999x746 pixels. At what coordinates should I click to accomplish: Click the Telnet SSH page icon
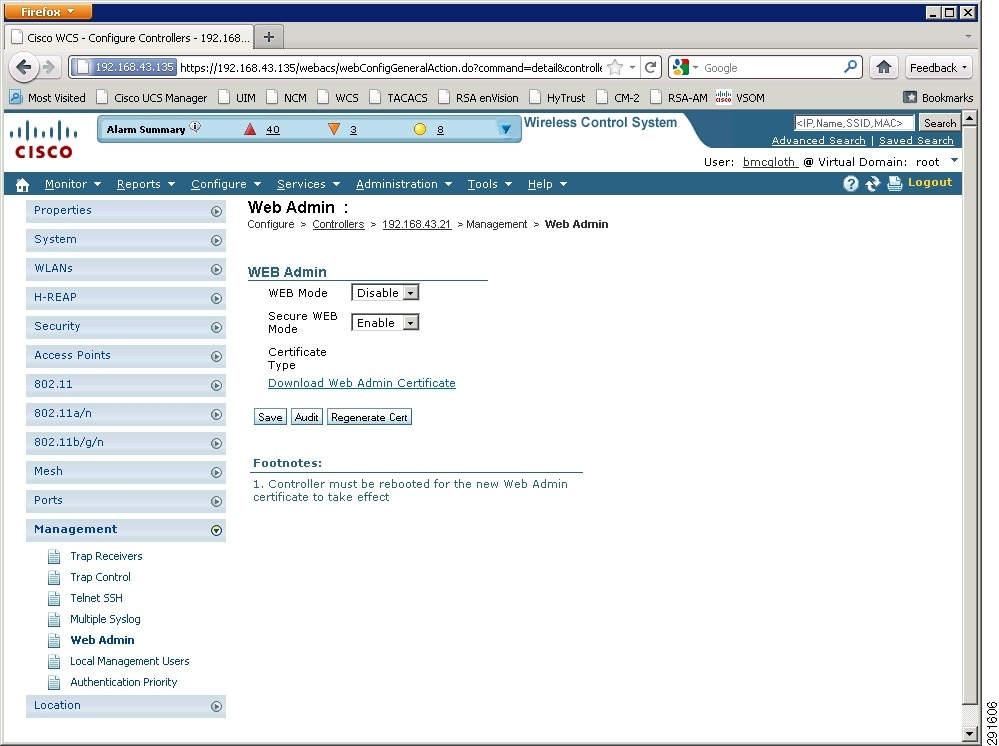pos(54,599)
